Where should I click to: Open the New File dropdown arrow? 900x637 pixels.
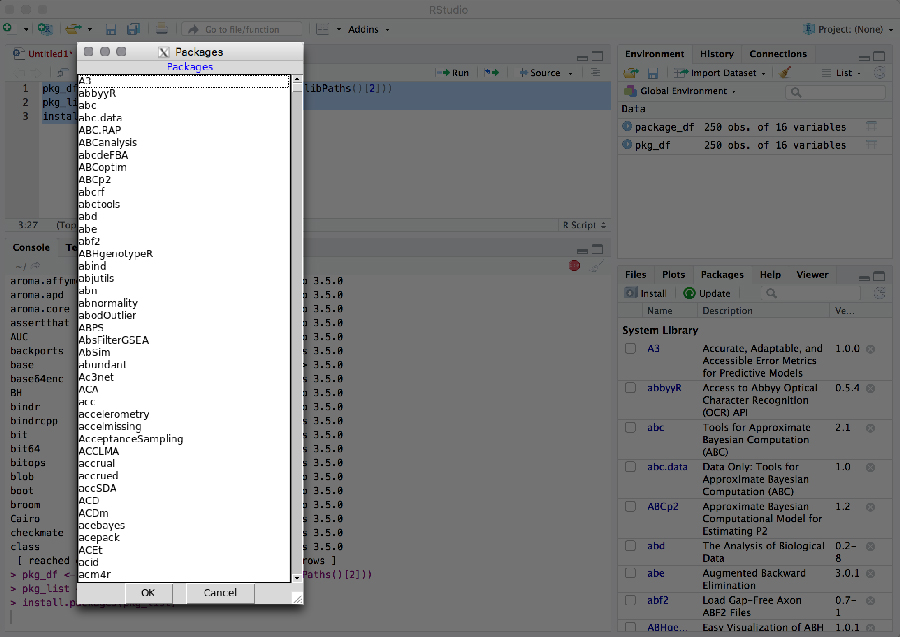point(26,29)
